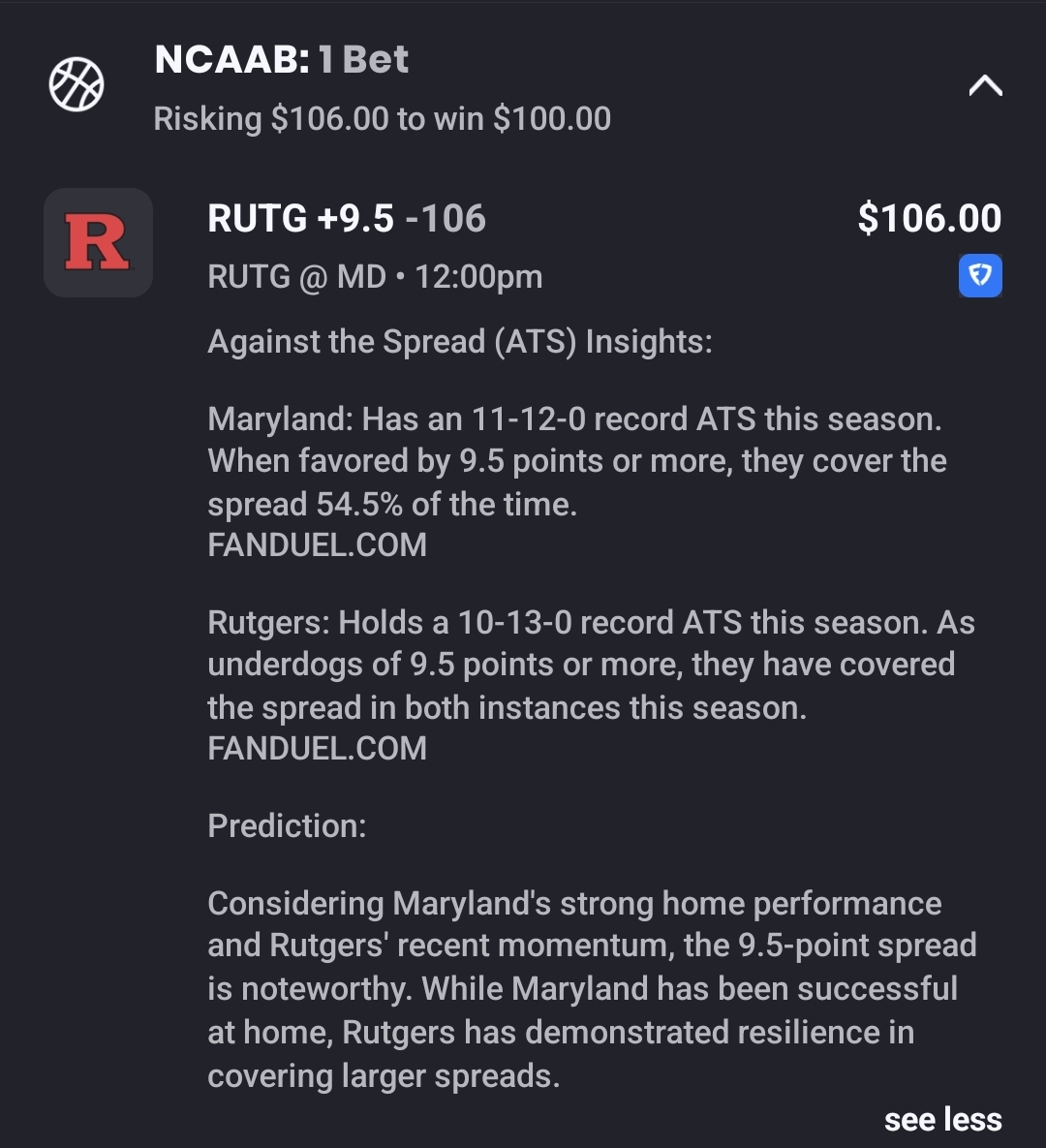Select 'Against the Spread (ATS) Insights:' heading
The width and height of the screenshot is (1046, 1148).
coord(460,342)
